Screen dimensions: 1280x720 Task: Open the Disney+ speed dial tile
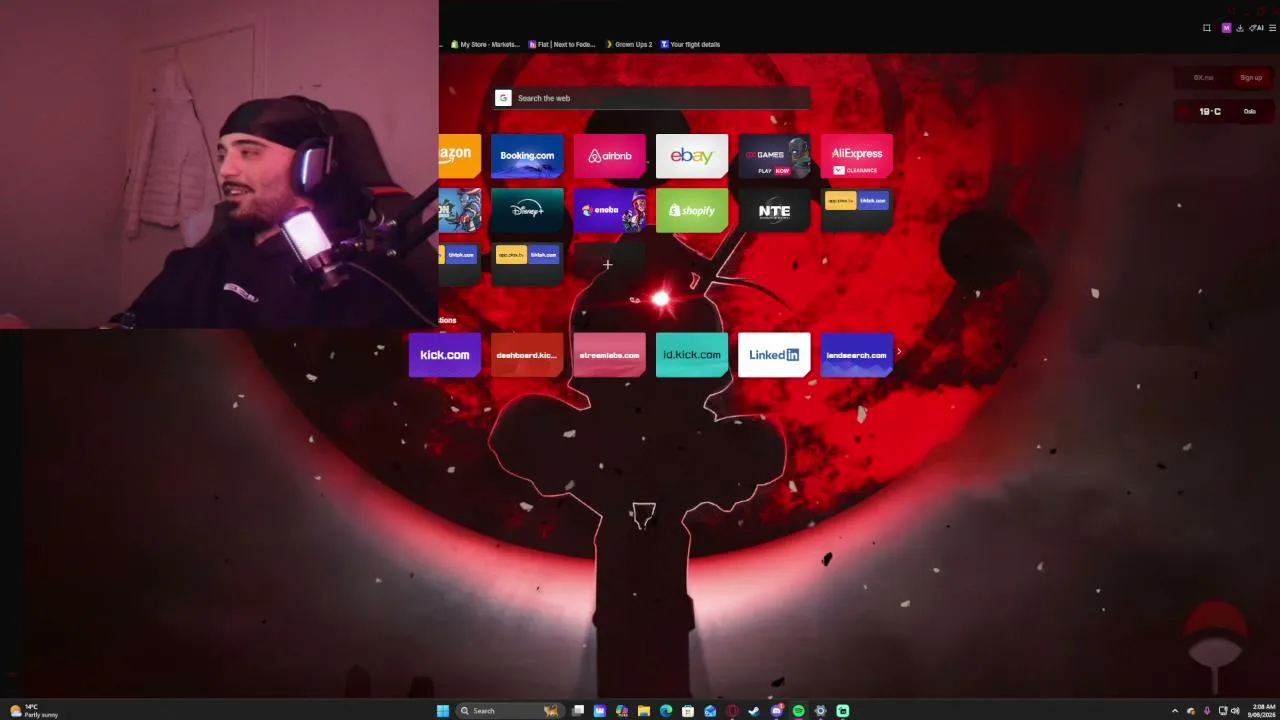pyautogui.click(x=527, y=210)
